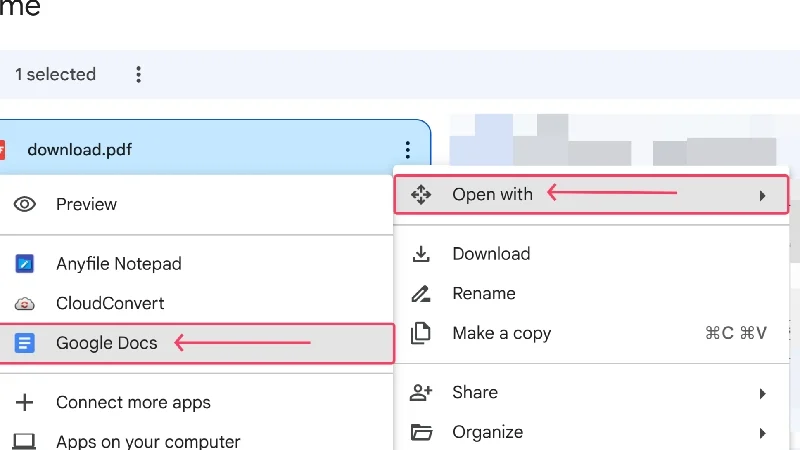The image size is (800, 450).
Task: Expand the Share submenu arrow
Action: (x=762, y=393)
